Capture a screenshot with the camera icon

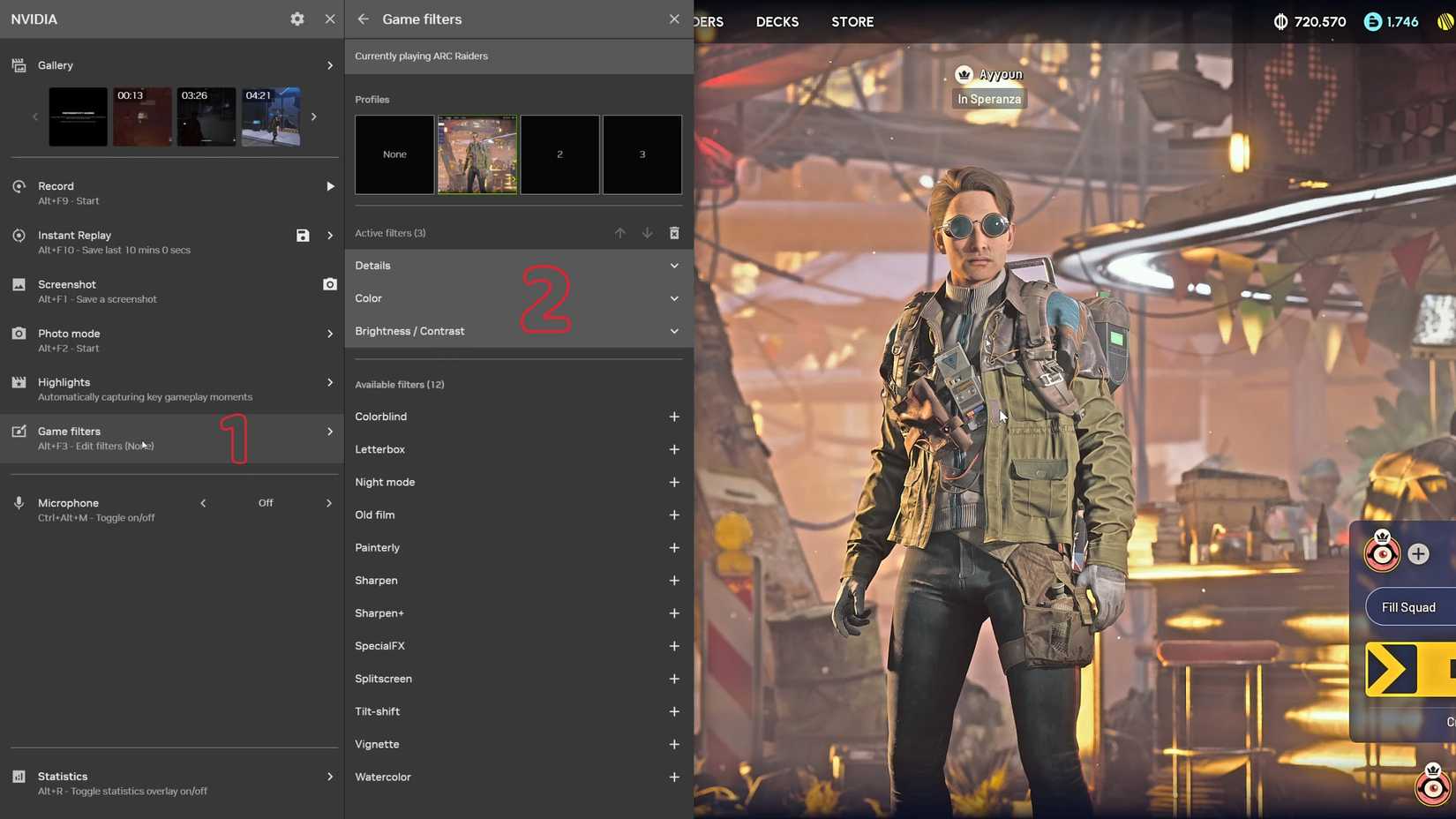pyautogui.click(x=330, y=284)
